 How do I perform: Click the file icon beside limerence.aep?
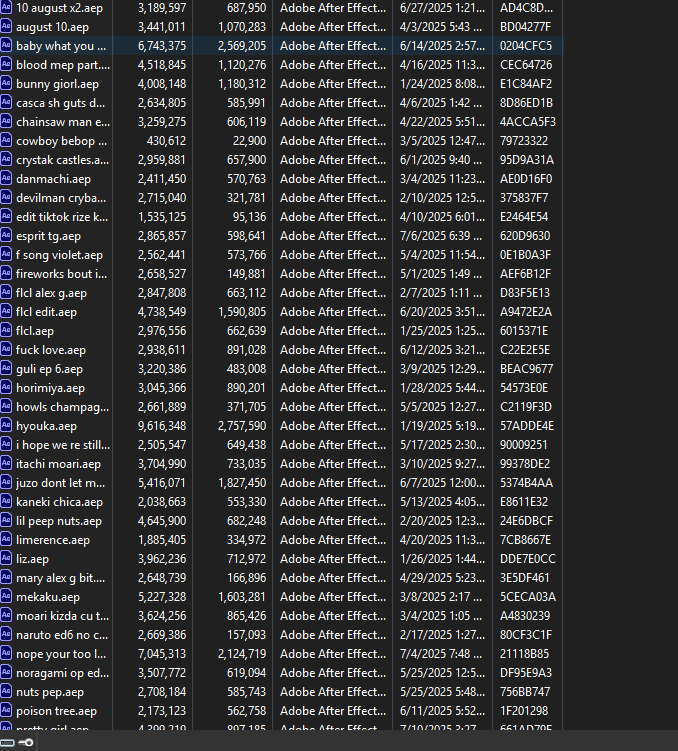point(6,539)
